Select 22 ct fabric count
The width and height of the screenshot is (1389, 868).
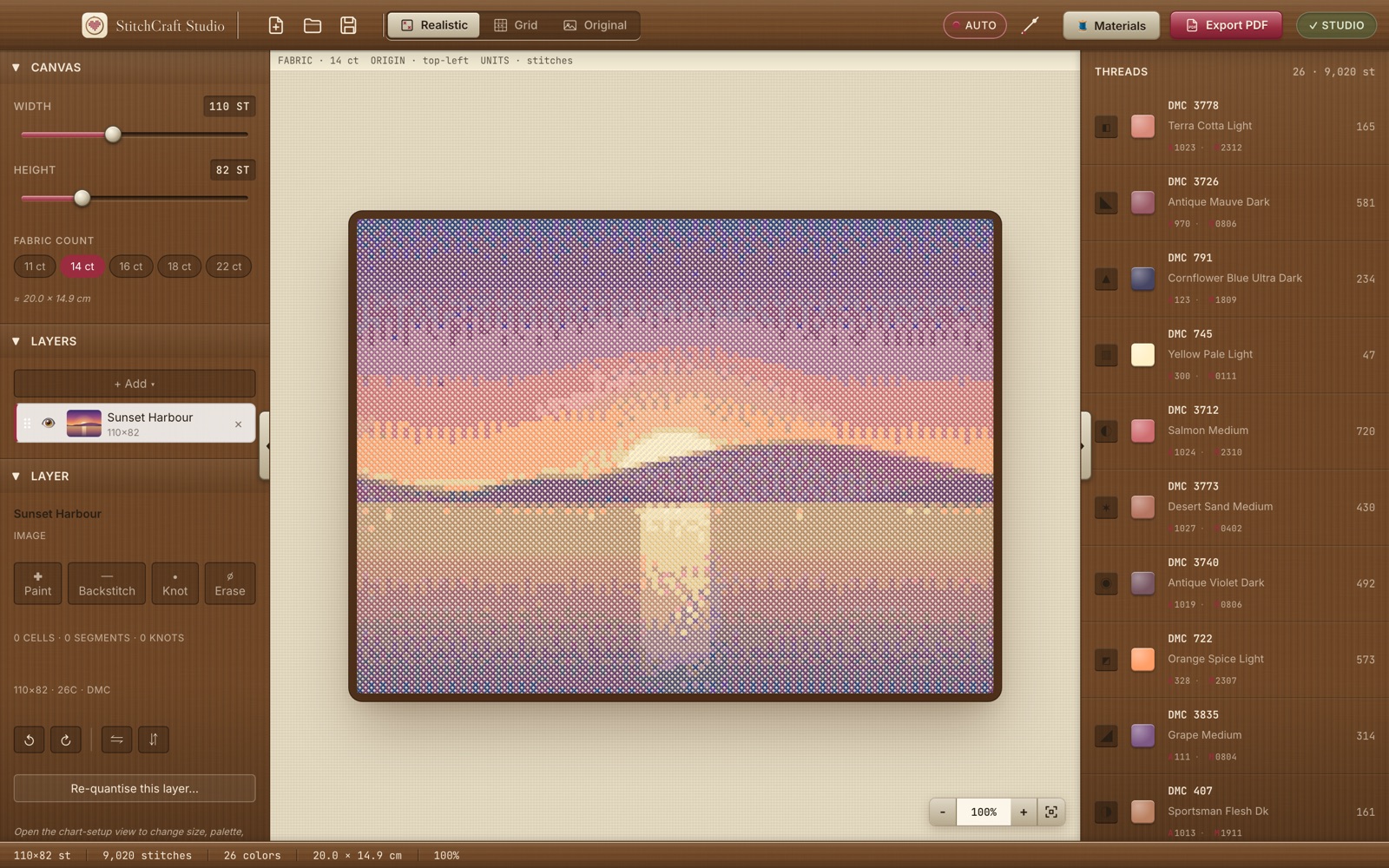[x=229, y=266]
